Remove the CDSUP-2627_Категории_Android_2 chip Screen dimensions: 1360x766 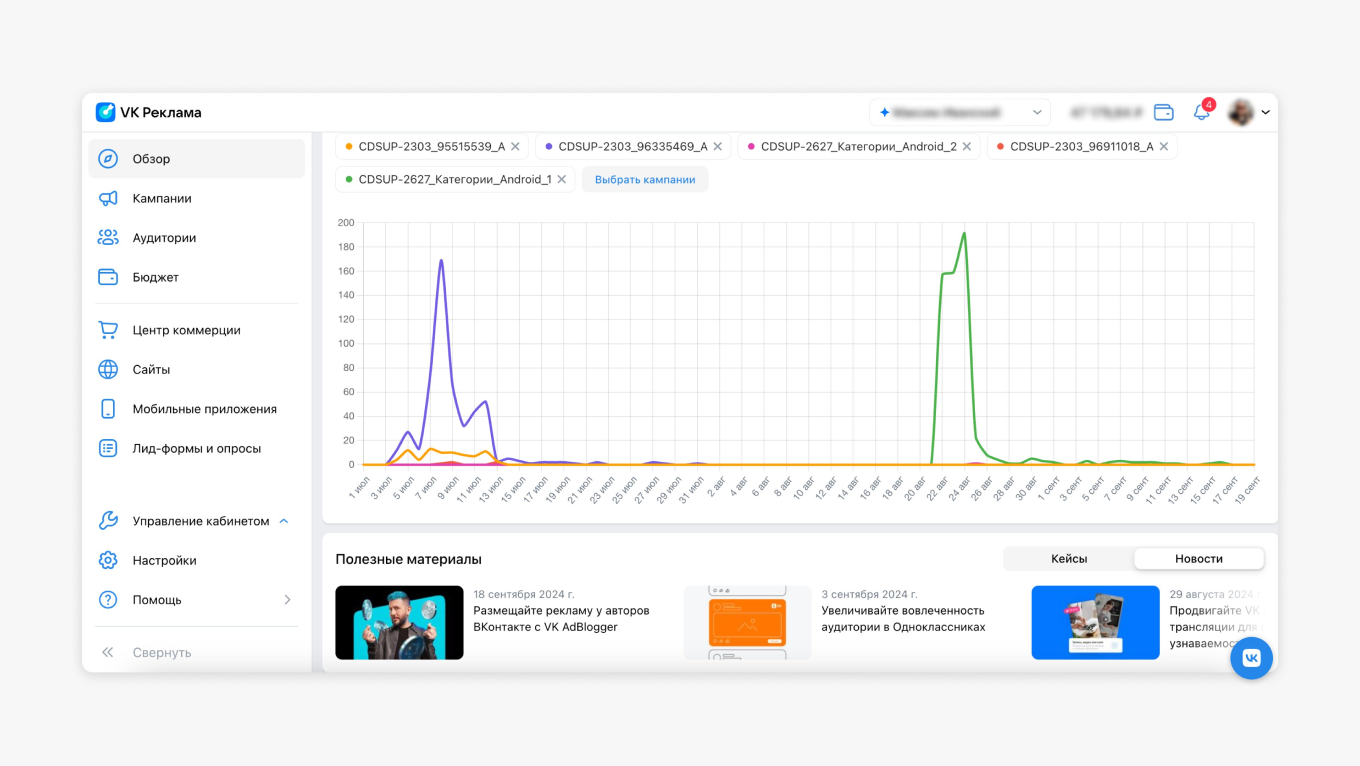(967, 146)
